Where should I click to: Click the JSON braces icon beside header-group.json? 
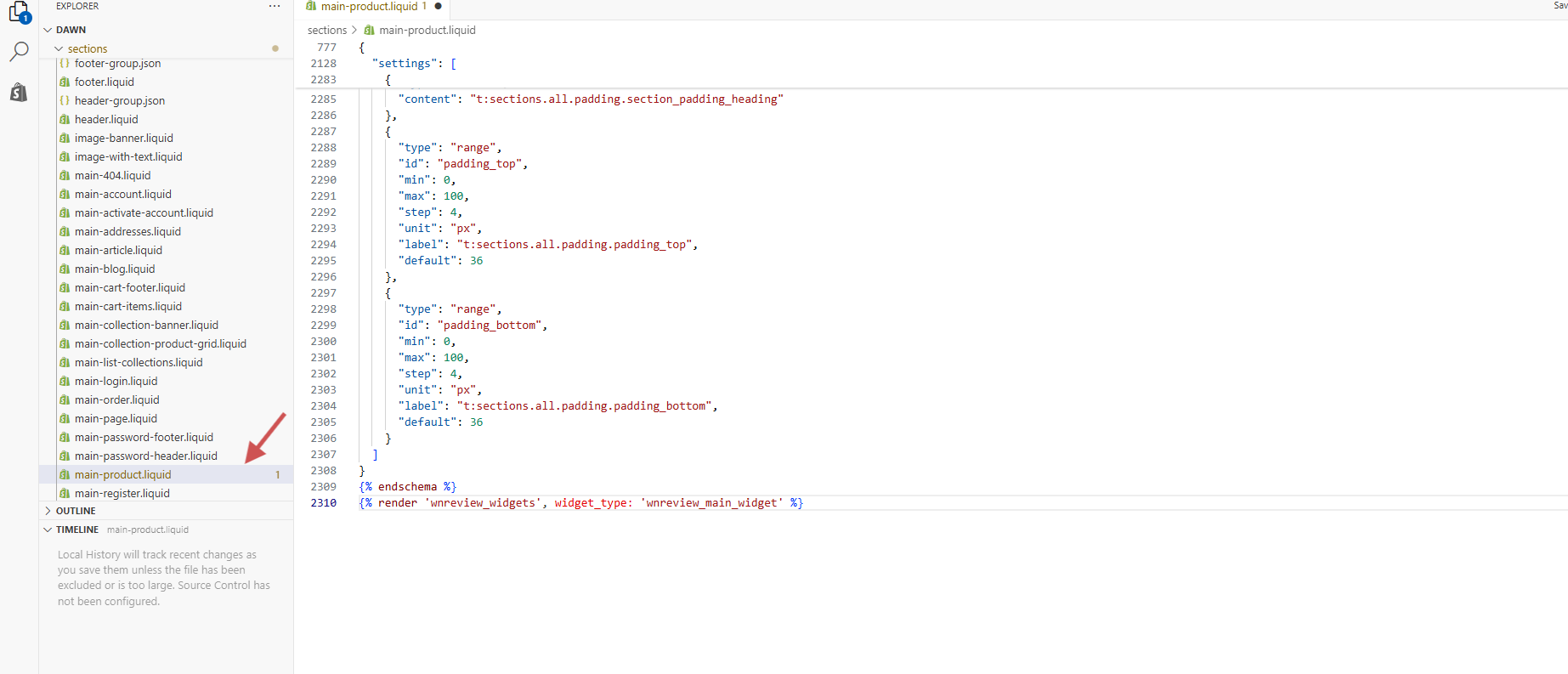point(65,101)
